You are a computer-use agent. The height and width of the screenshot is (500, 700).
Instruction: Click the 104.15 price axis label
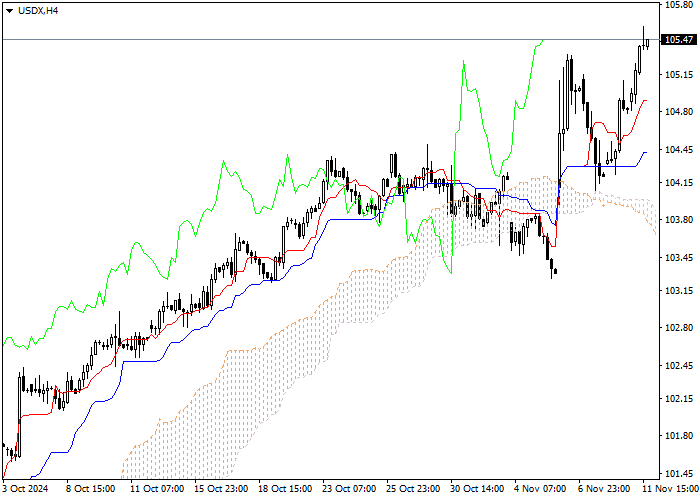pyautogui.click(x=679, y=183)
